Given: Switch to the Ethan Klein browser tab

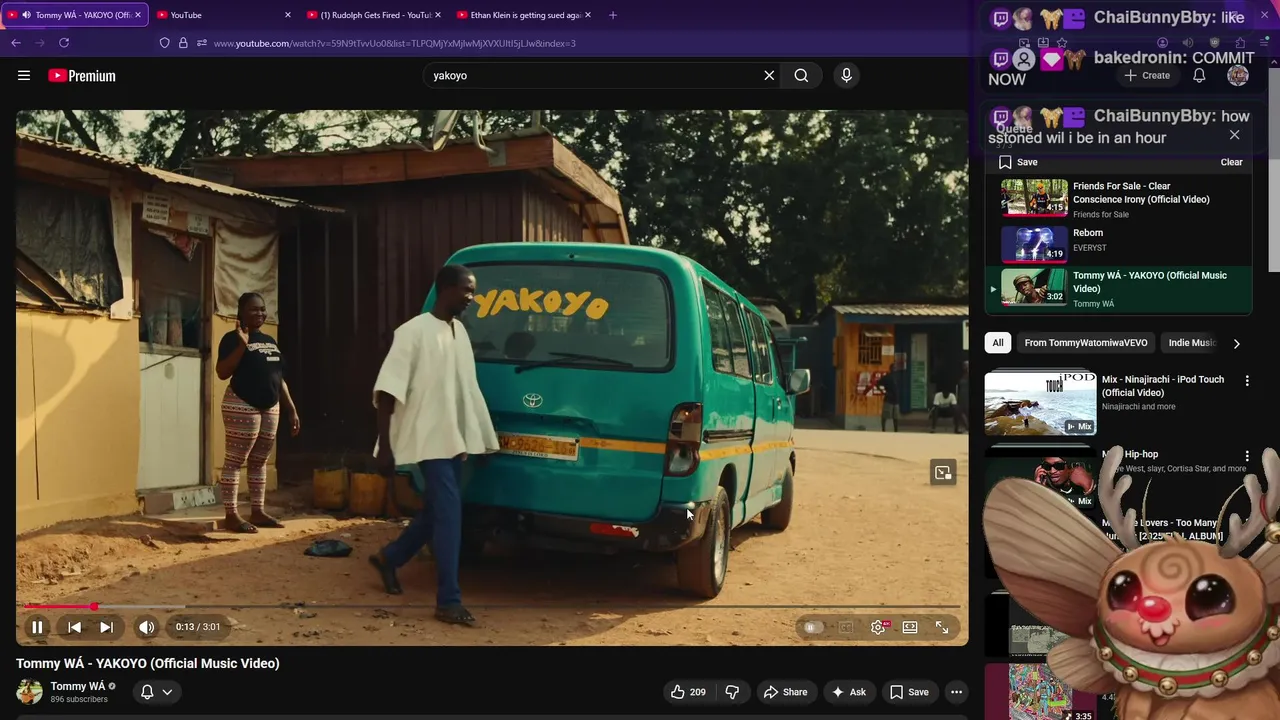Looking at the screenshot, I should tap(522, 15).
